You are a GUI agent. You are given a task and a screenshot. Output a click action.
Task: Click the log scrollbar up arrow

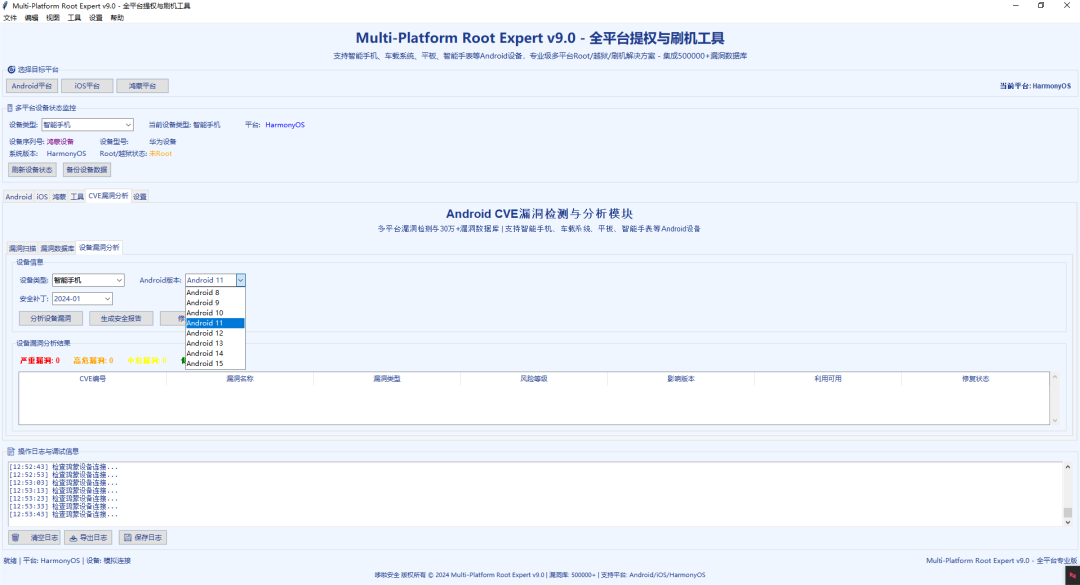coord(1068,467)
